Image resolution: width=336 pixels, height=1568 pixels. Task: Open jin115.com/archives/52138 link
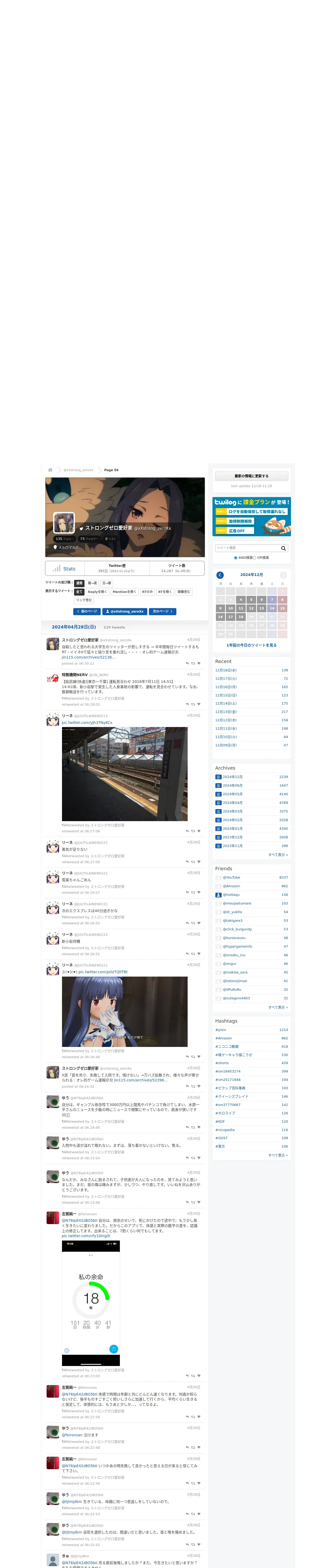pyautogui.click(x=88, y=658)
